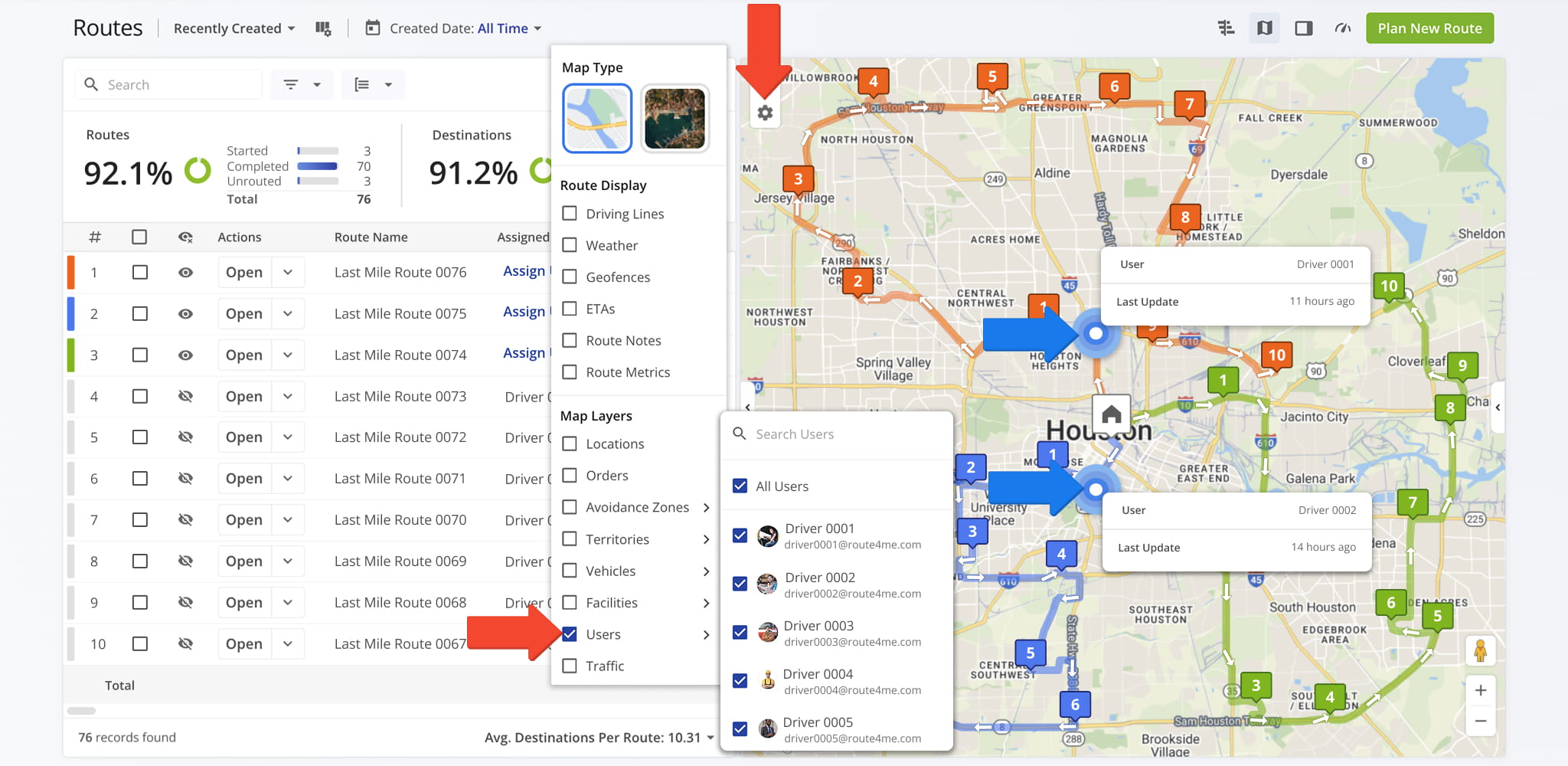
Task: Select the Traffic map layer option
Action: click(570, 666)
